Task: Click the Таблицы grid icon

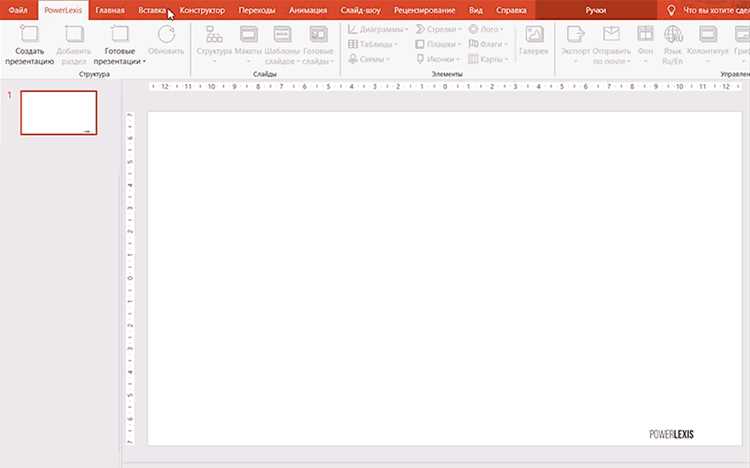Action: [353, 44]
